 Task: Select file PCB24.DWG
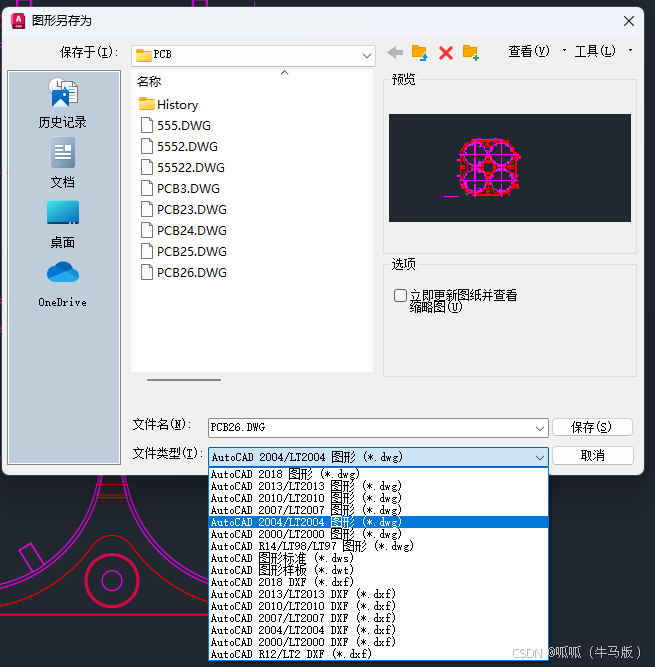pyautogui.click(x=184, y=231)
